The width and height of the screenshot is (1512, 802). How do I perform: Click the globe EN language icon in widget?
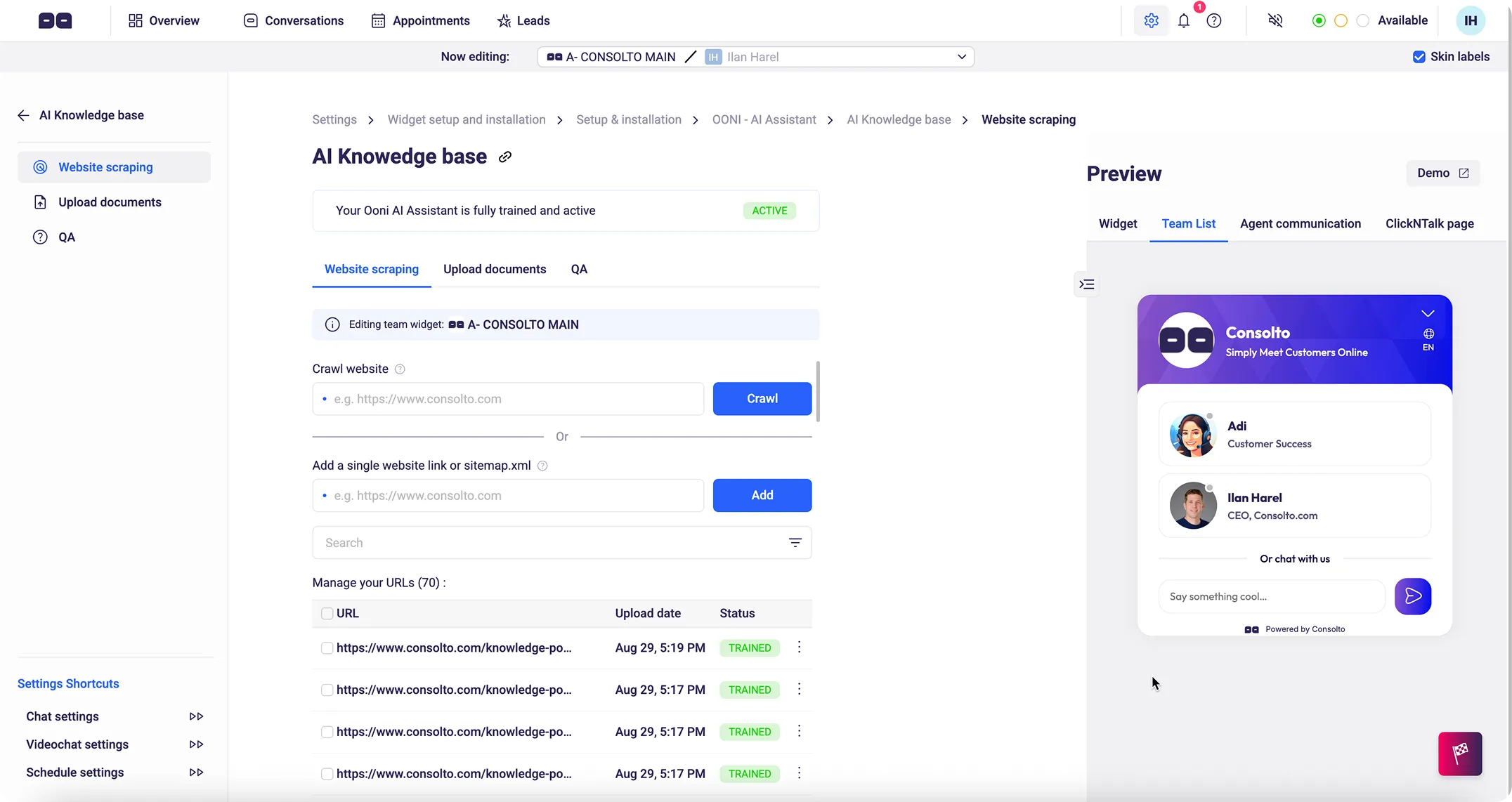[x=1428, y=339]
